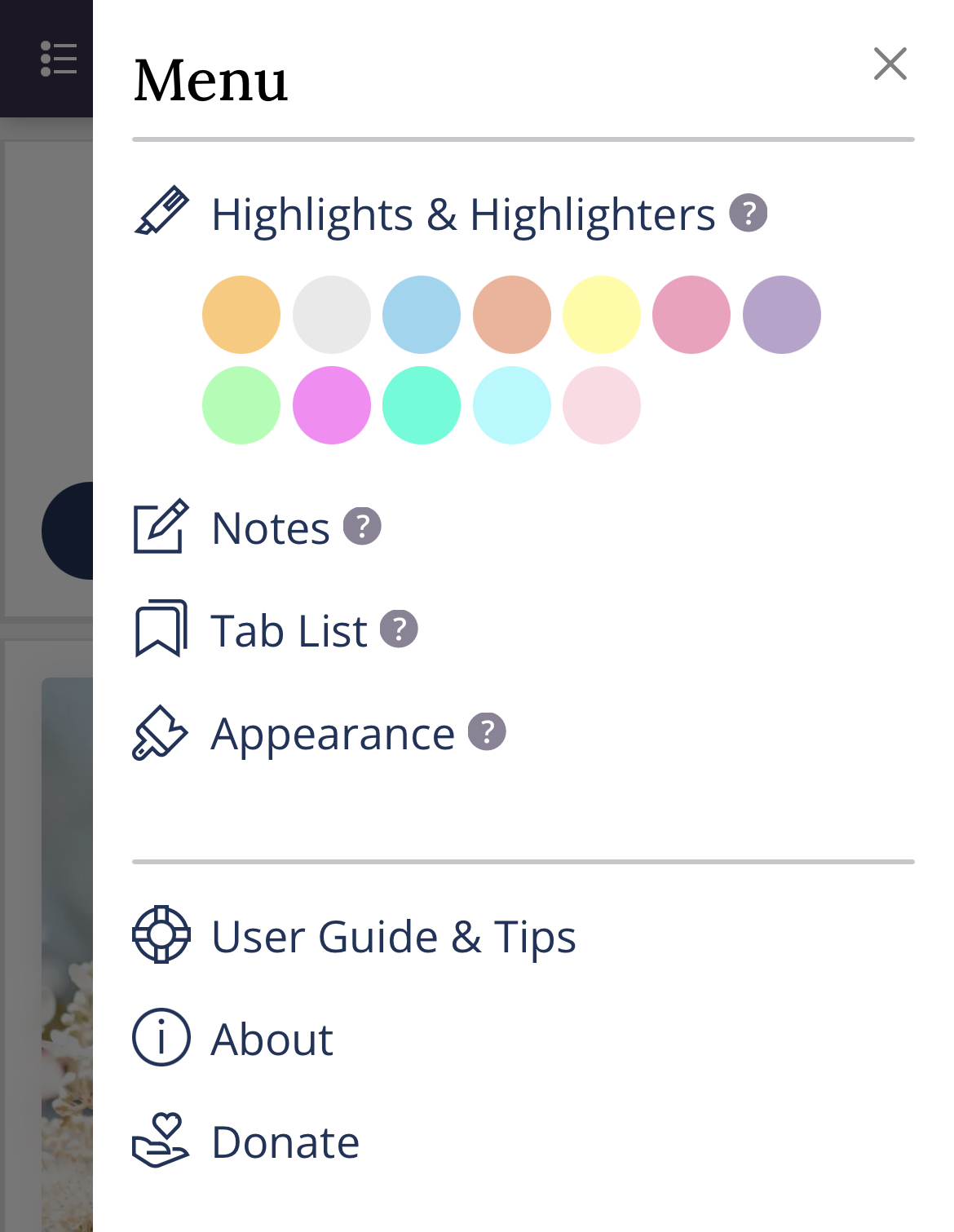Image resolution: width=954 pixels, height=1232 pixels.
Task: Open the Notes section
Action: click(270, 528)
